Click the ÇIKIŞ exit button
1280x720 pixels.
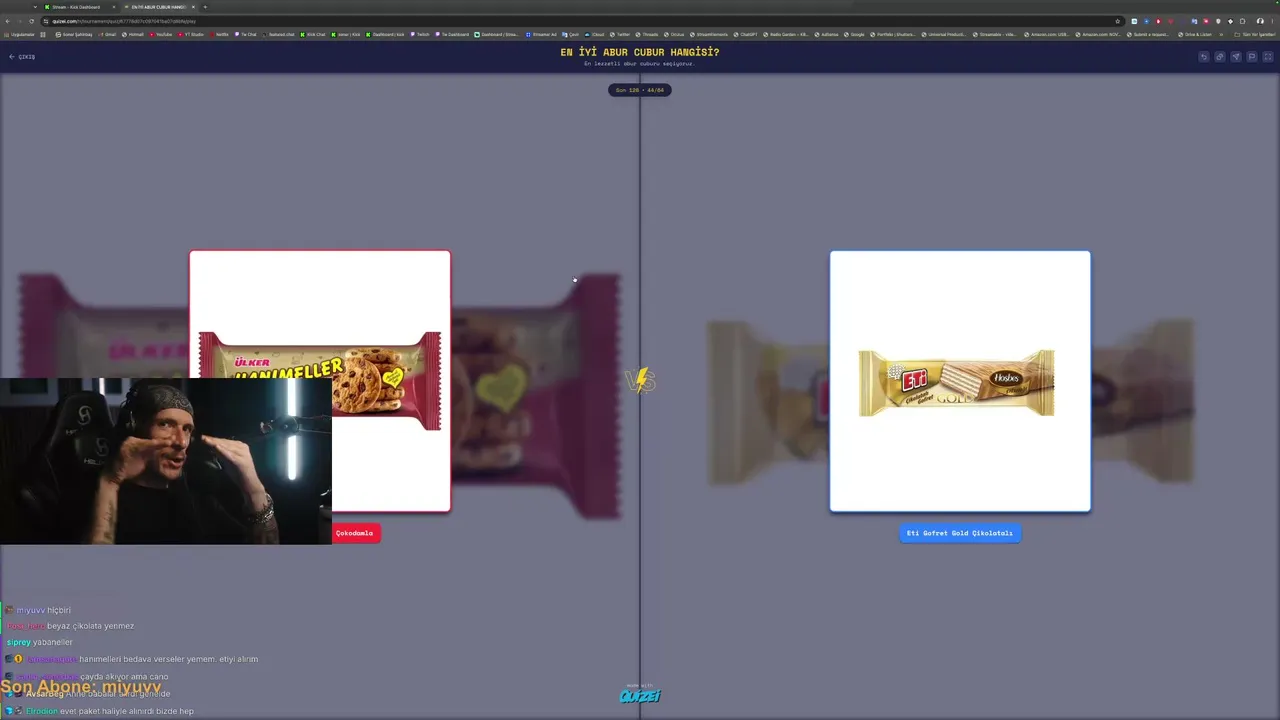22,57
